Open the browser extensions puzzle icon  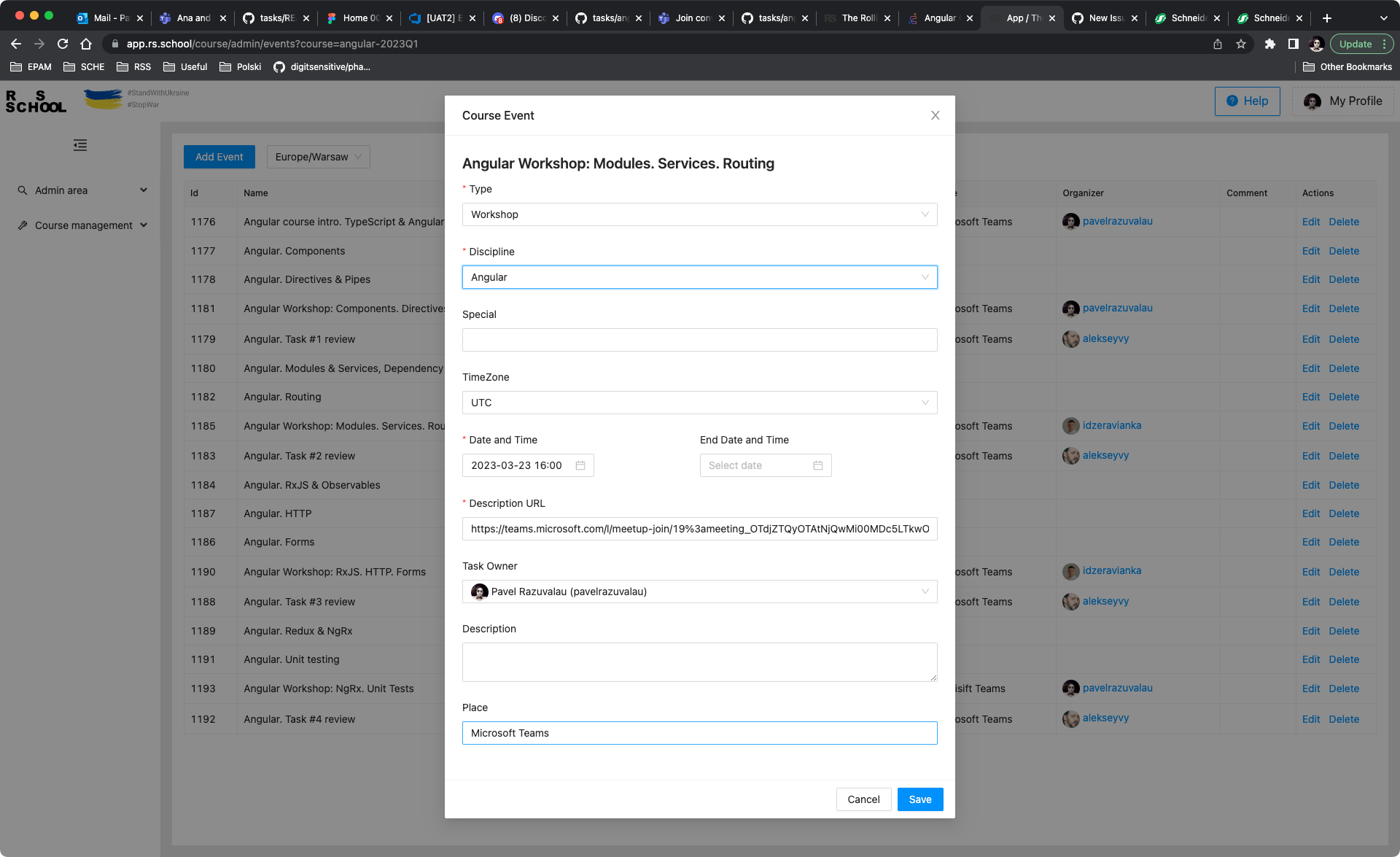[1269, 44]
